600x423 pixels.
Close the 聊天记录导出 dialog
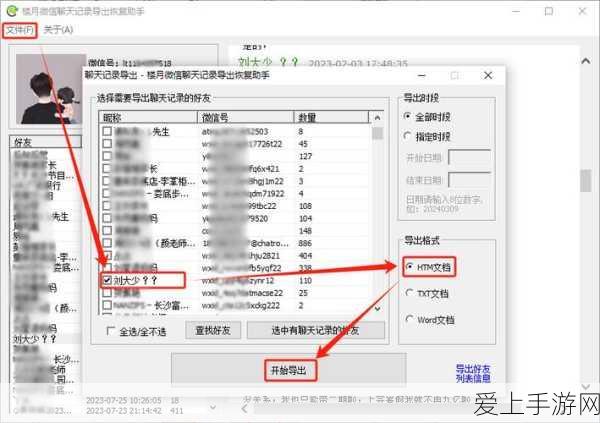tap(488, 75)
